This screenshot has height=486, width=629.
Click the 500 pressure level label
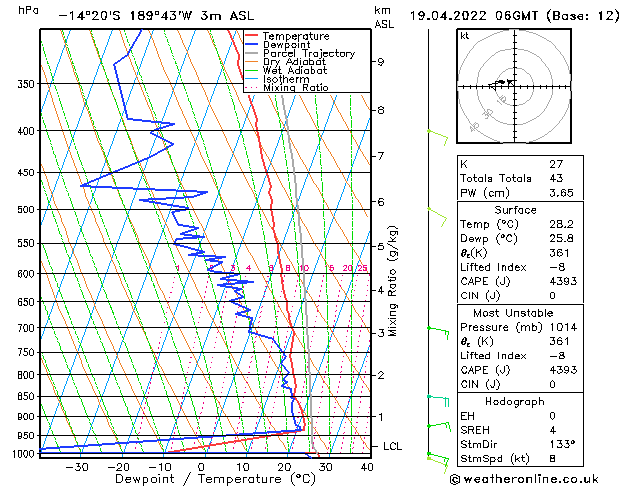coord(26,210)
